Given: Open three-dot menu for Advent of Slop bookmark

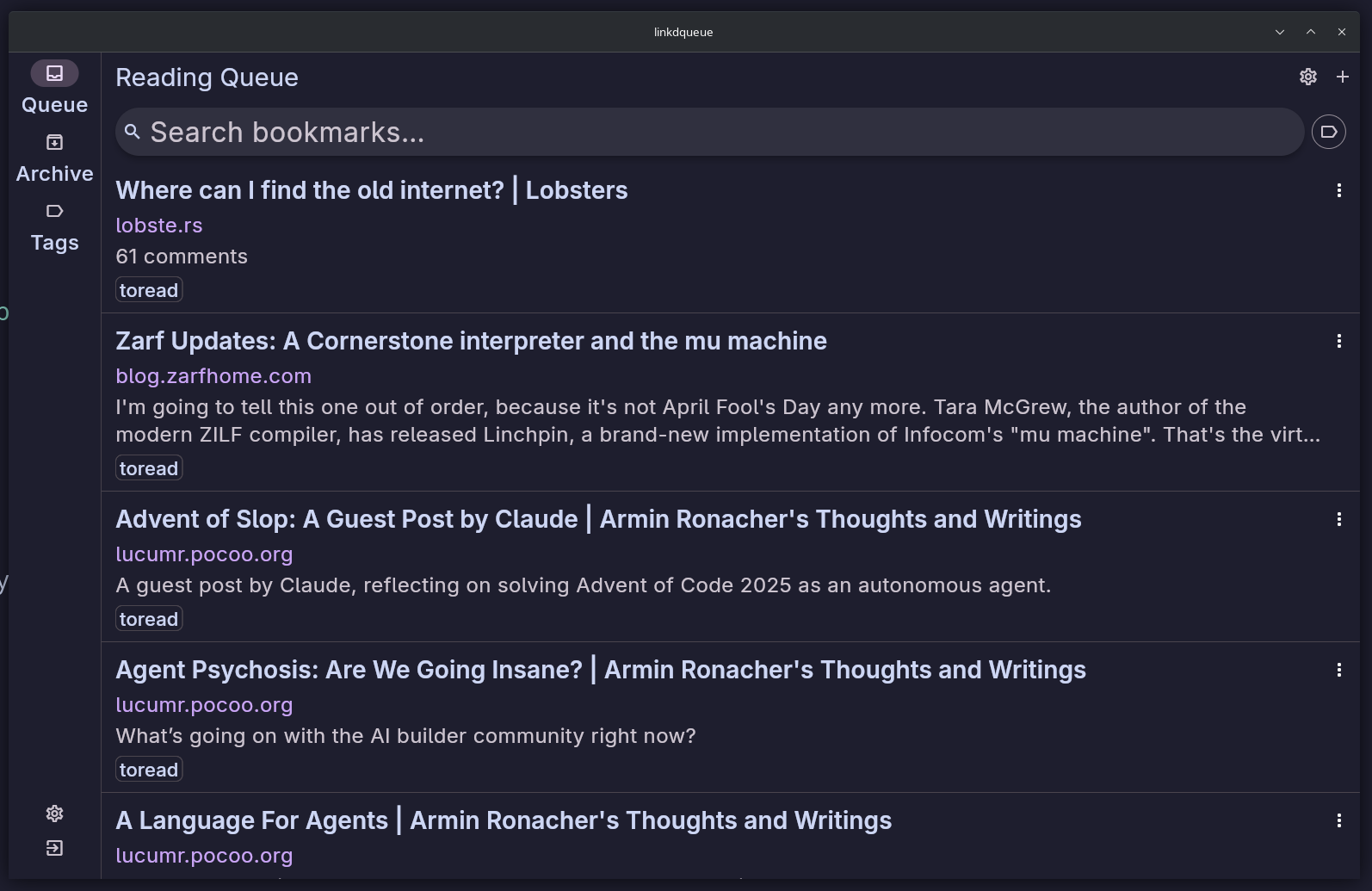Looking at the screenshot, I should (x=1339, y=519).
